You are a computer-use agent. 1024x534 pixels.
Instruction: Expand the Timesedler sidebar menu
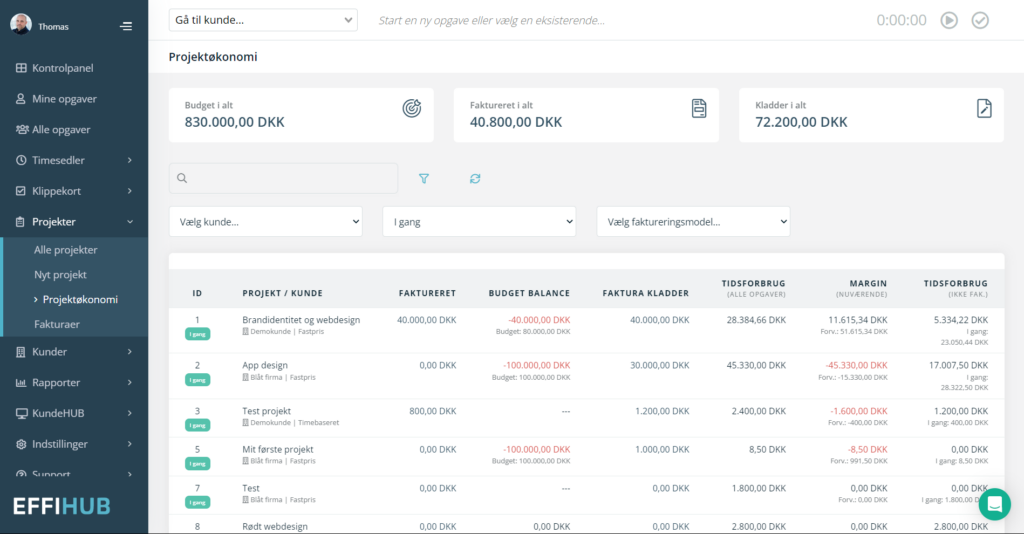[x=74, y=160]
